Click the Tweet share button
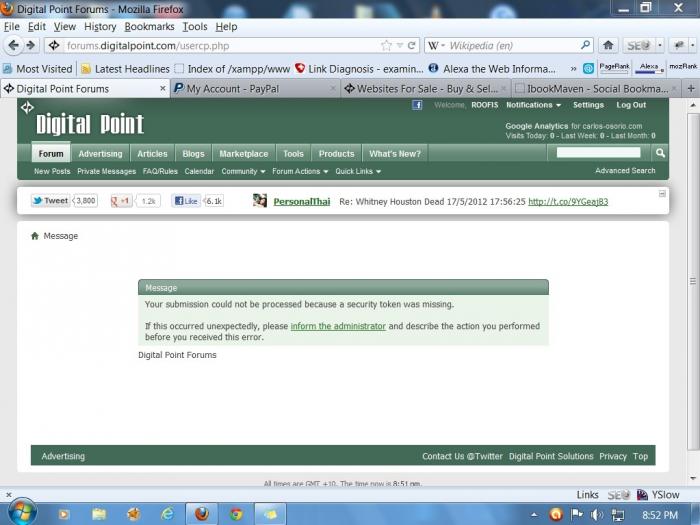This screenshot has width=700, height=525. click(x=50, y=201)
